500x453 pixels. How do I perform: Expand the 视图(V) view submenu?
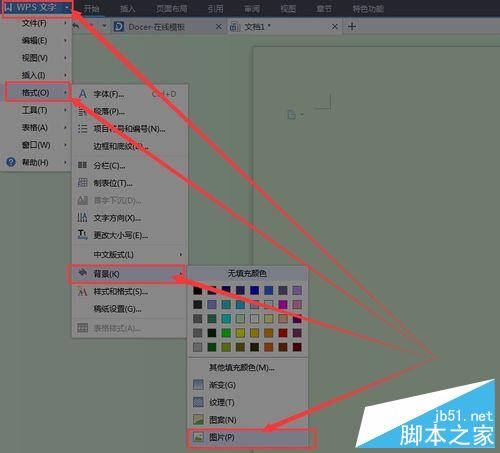tap(36, 58)
